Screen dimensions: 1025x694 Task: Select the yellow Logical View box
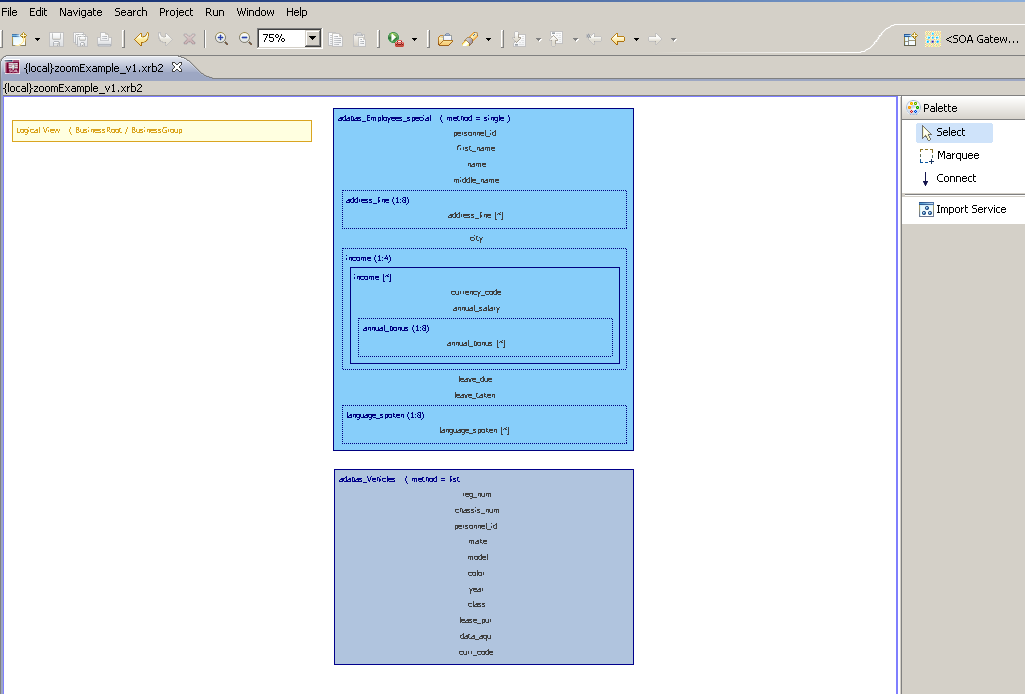[162, 131]
